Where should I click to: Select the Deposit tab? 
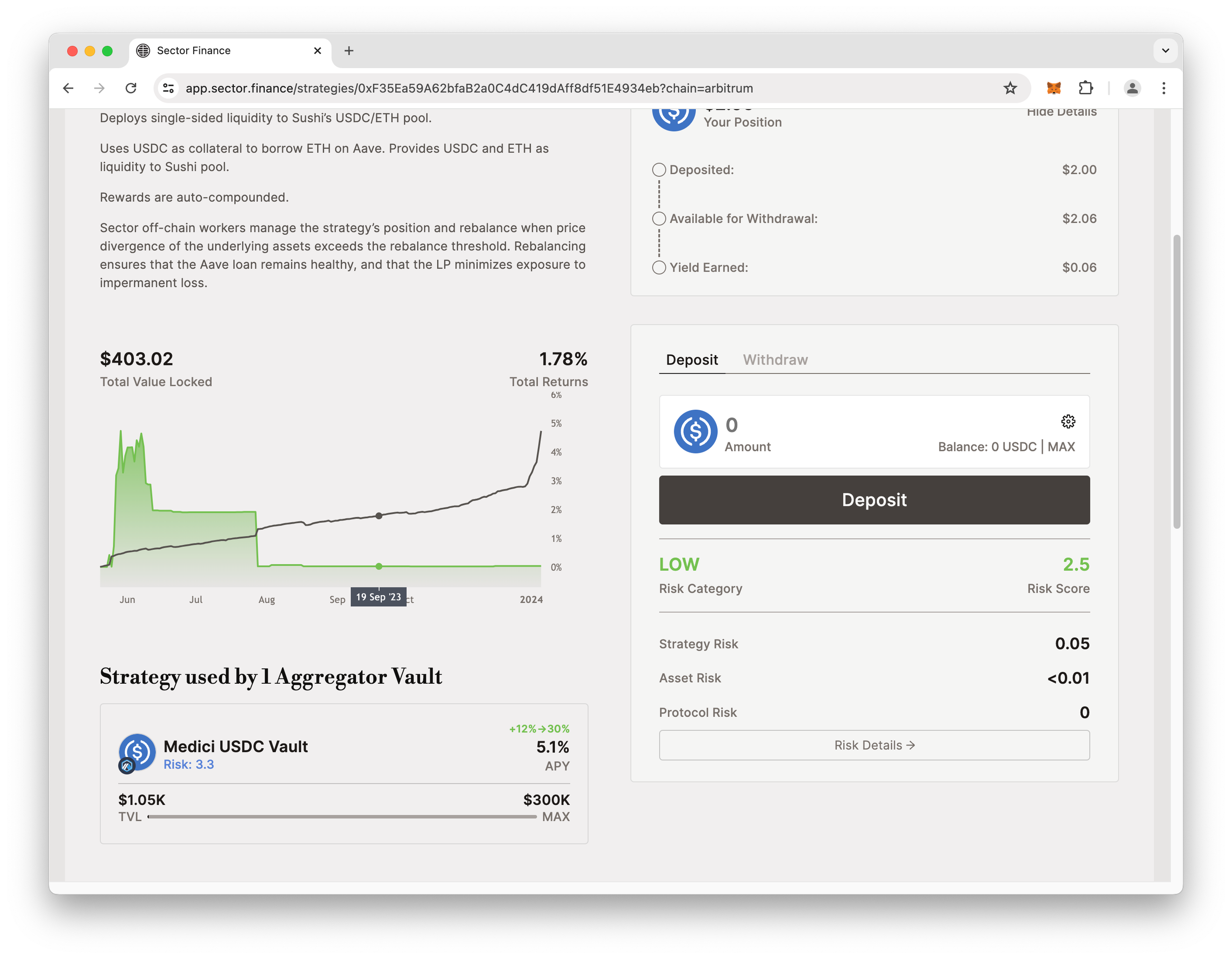coord(692,360)
